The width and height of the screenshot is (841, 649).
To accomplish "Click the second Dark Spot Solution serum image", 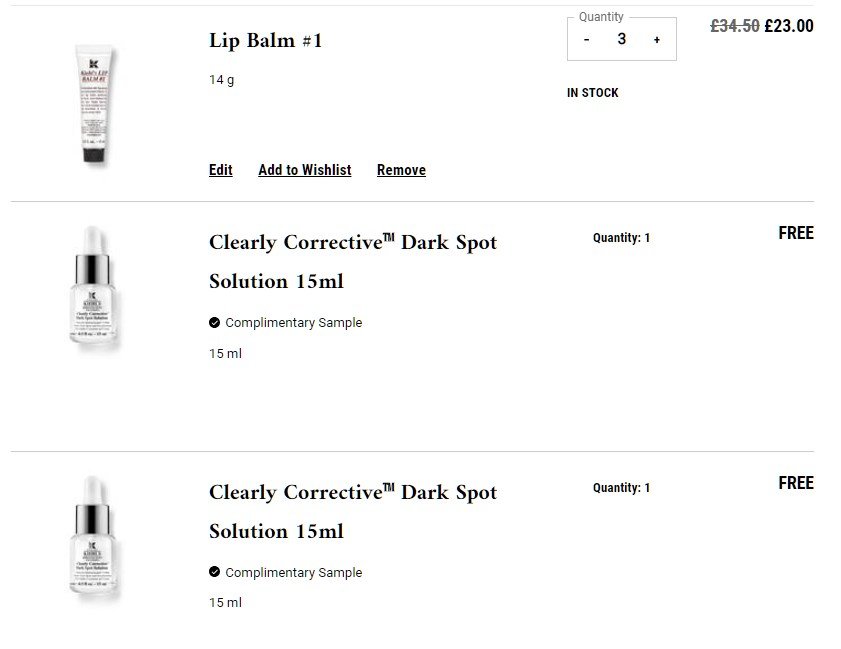I will click(95, 539).
